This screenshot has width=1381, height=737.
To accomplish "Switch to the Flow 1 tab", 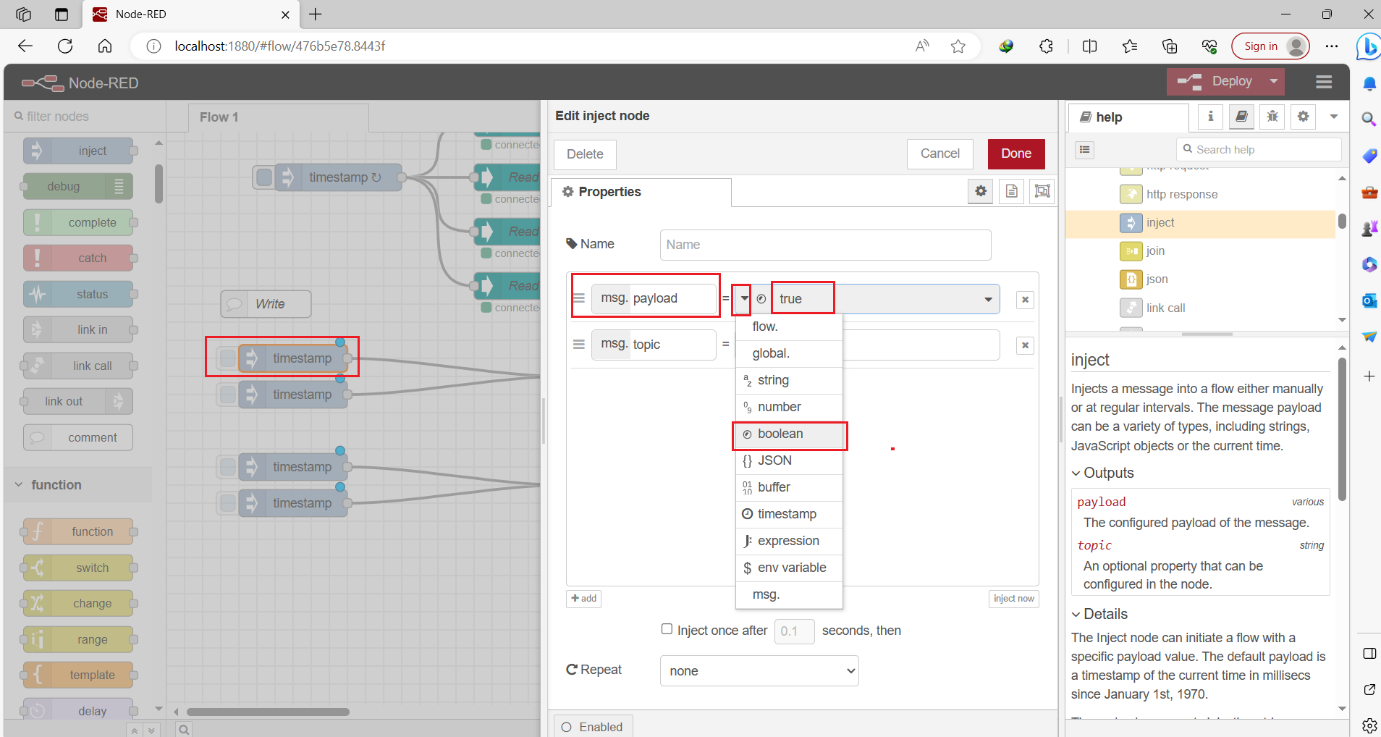I will [278, 117].
